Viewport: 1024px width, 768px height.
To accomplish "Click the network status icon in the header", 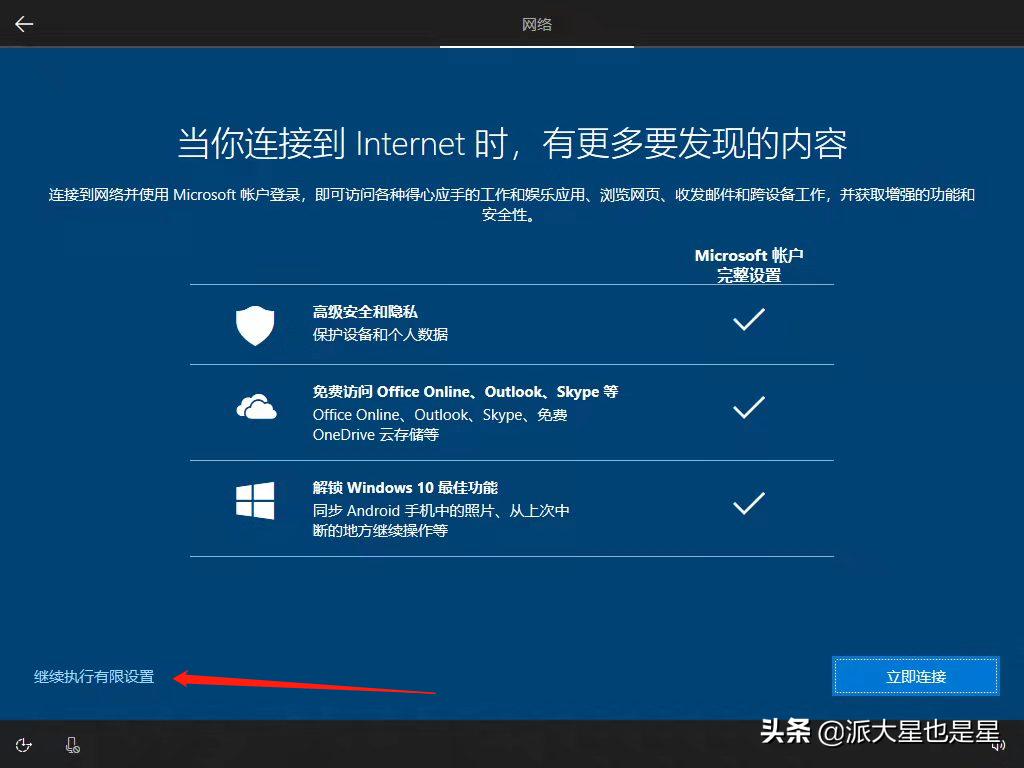I will (x=536, y=24).
